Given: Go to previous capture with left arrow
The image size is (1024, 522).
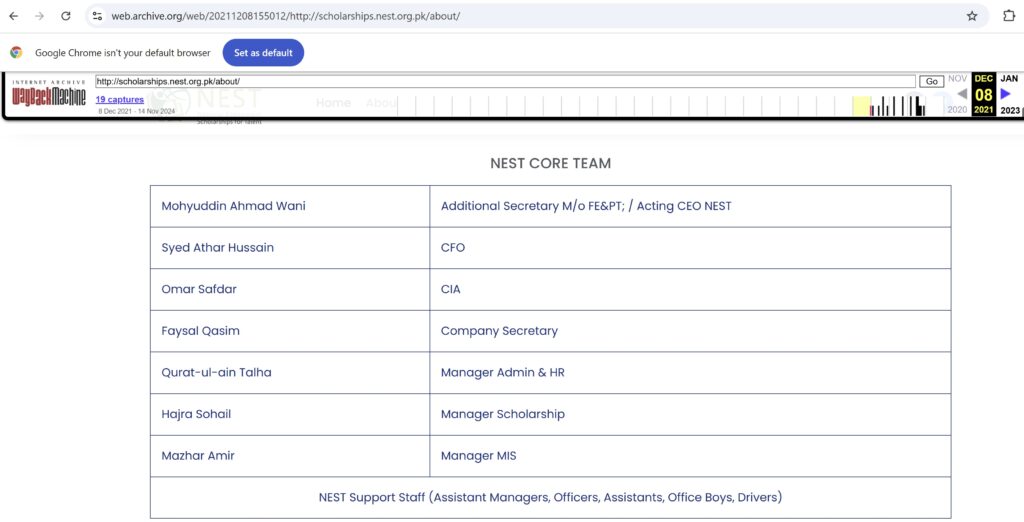Looking at the screenshot, I should pos(962,94).
